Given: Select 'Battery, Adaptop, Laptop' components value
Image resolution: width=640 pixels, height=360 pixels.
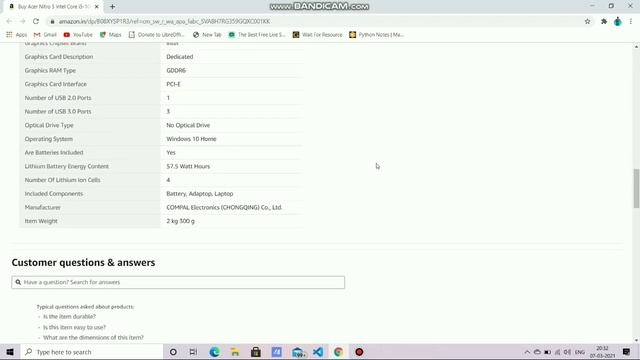Looking at the screenshot, I should (200, 193).
